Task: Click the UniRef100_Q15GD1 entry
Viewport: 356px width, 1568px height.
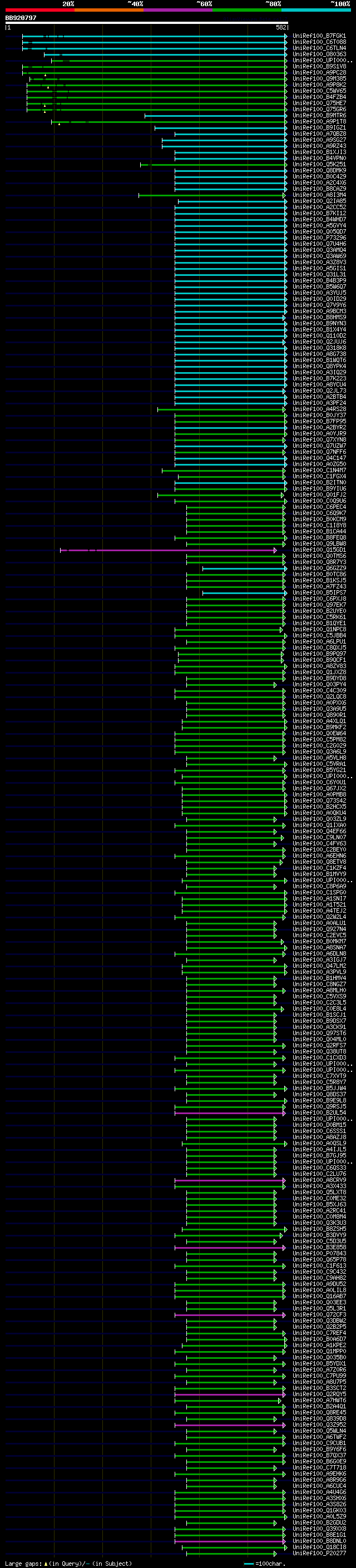Action: pyautogui.click(x=319, y=550)
